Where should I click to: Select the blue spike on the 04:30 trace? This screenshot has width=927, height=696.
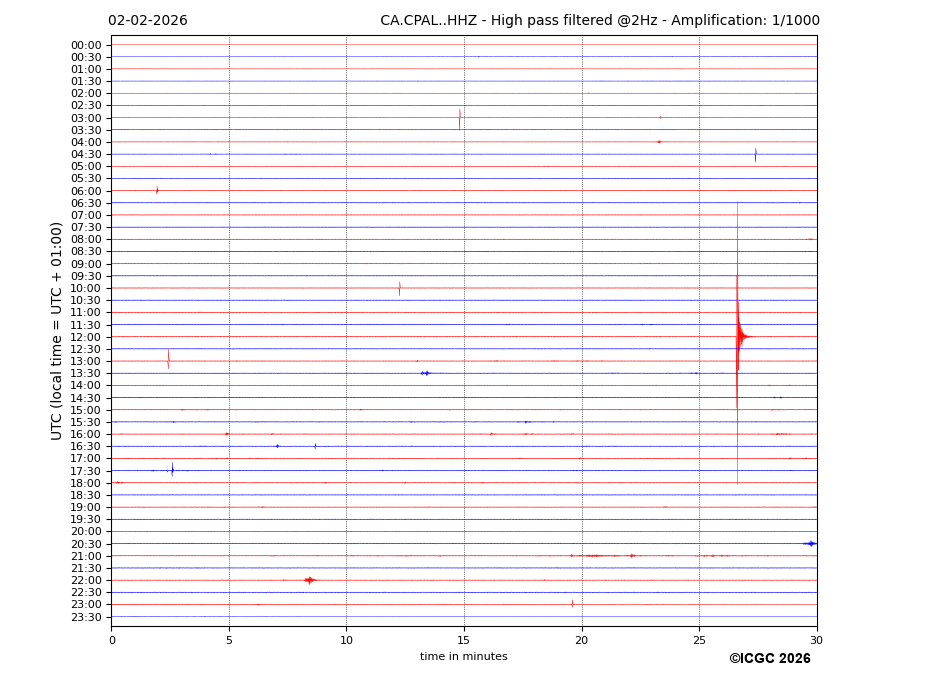755,155
